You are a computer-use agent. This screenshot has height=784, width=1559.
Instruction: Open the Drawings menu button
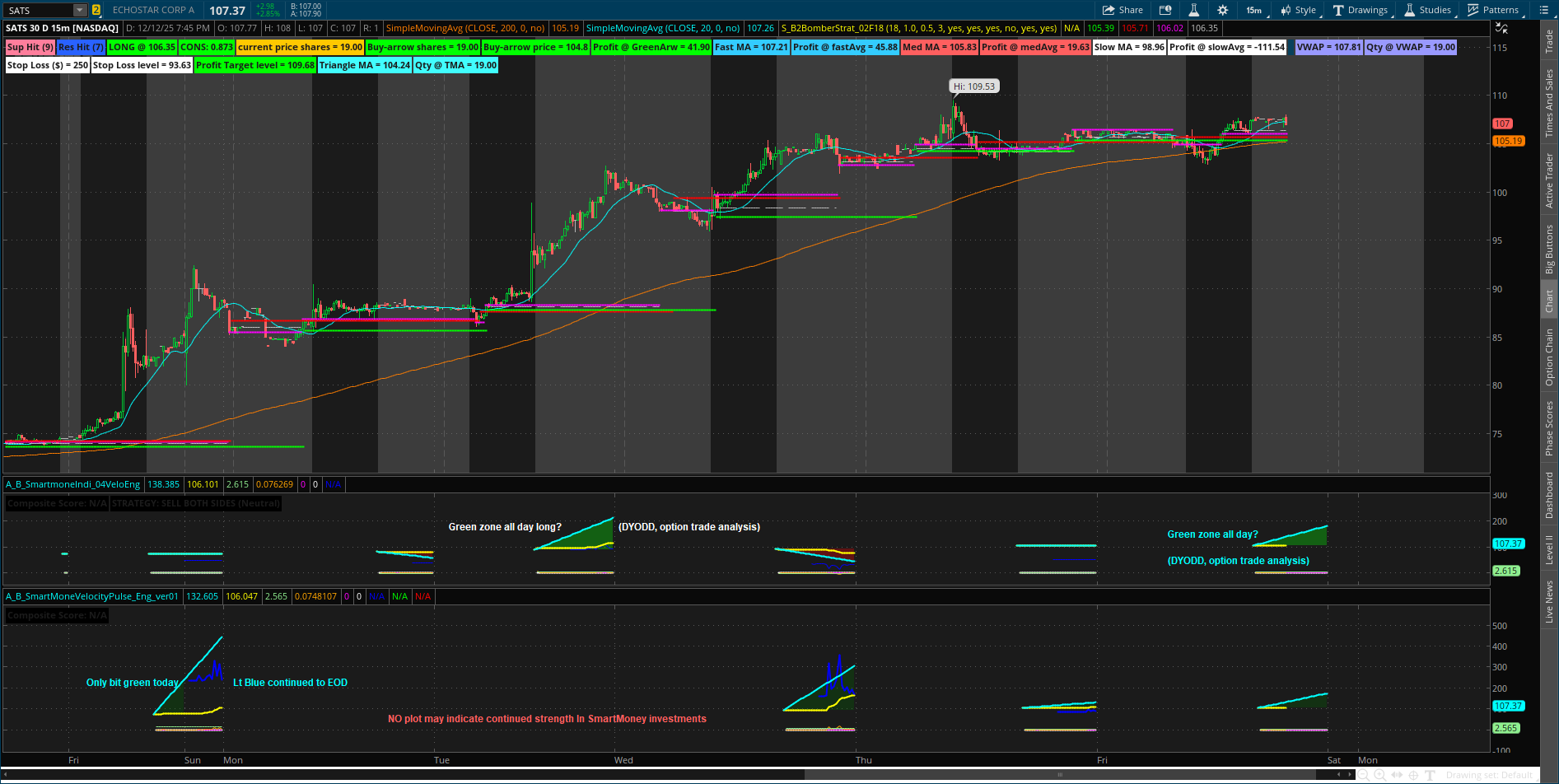click(x=1360, y=10)
